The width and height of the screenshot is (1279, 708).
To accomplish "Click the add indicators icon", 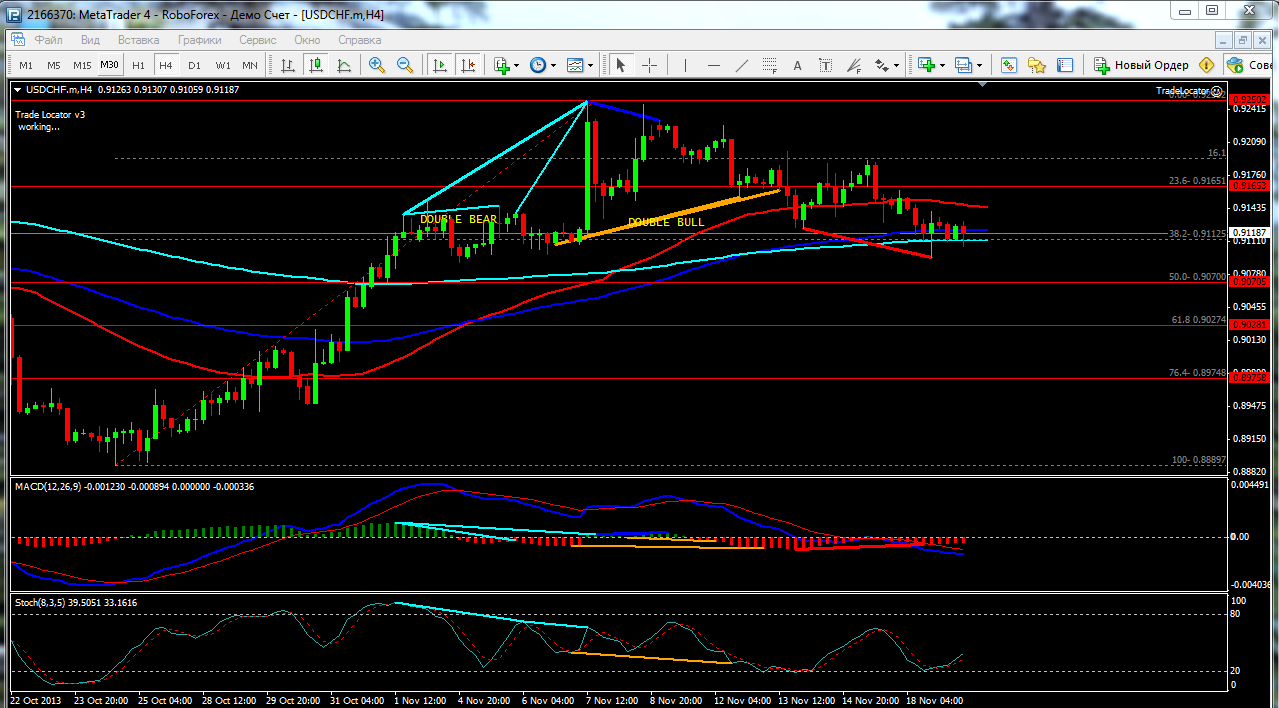I will pyautogui.click(x=501, y=65).
